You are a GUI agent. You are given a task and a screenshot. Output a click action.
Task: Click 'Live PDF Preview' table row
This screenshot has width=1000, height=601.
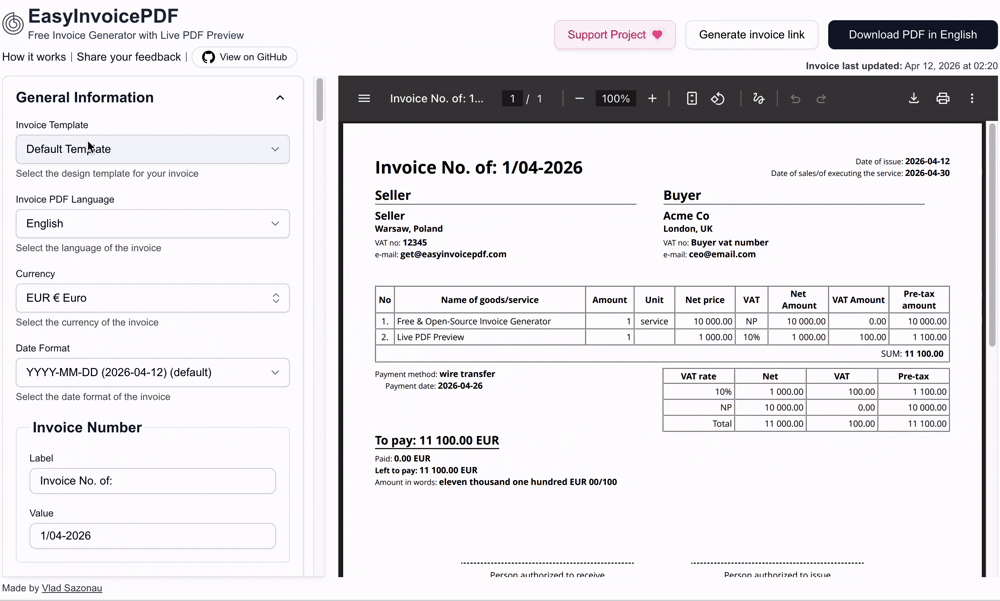662,337
